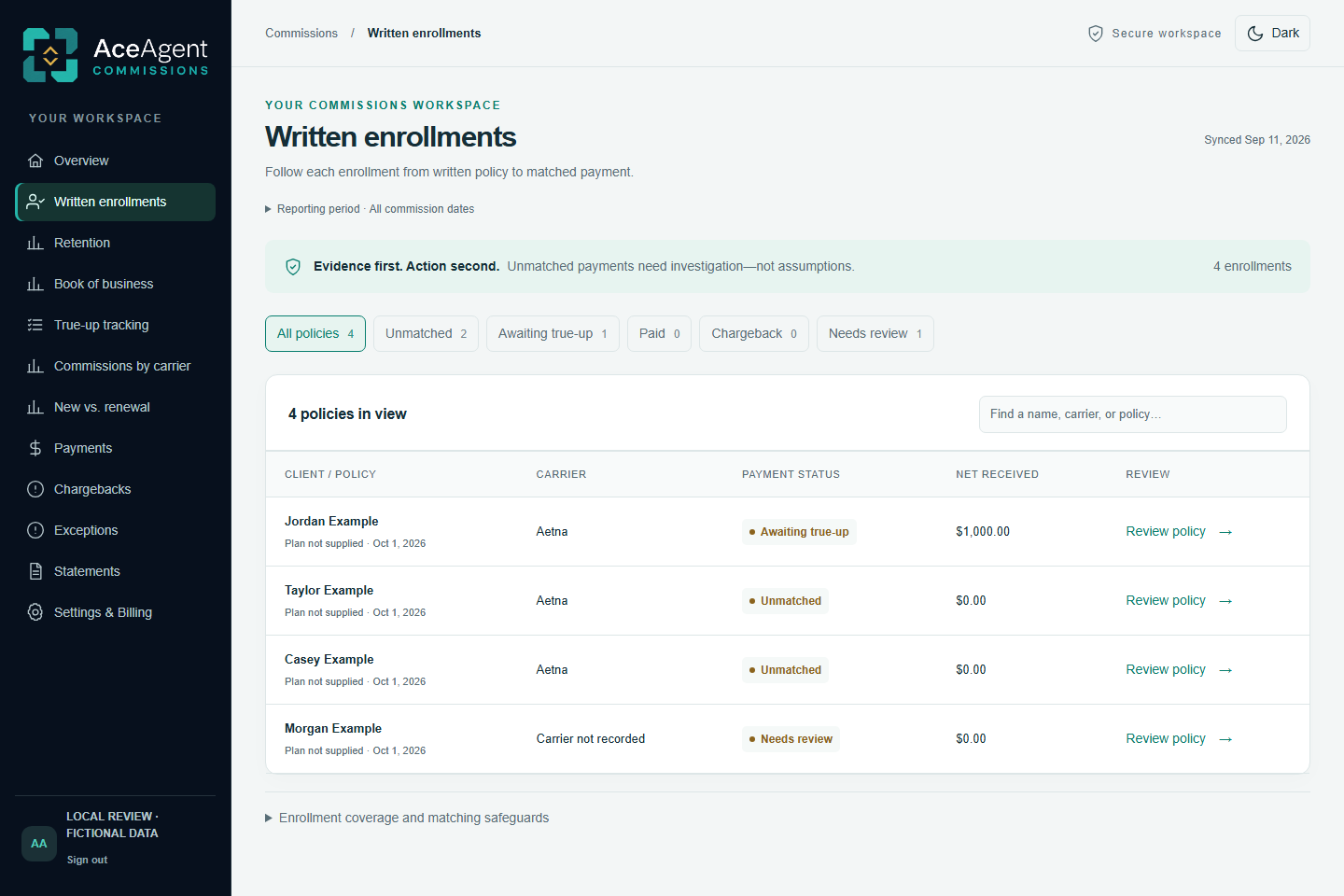Image resolution: width=1344 pixels, height=896 pixels.
Task: Go to Commissions breadcrumb link
Action: pos(301,34)
